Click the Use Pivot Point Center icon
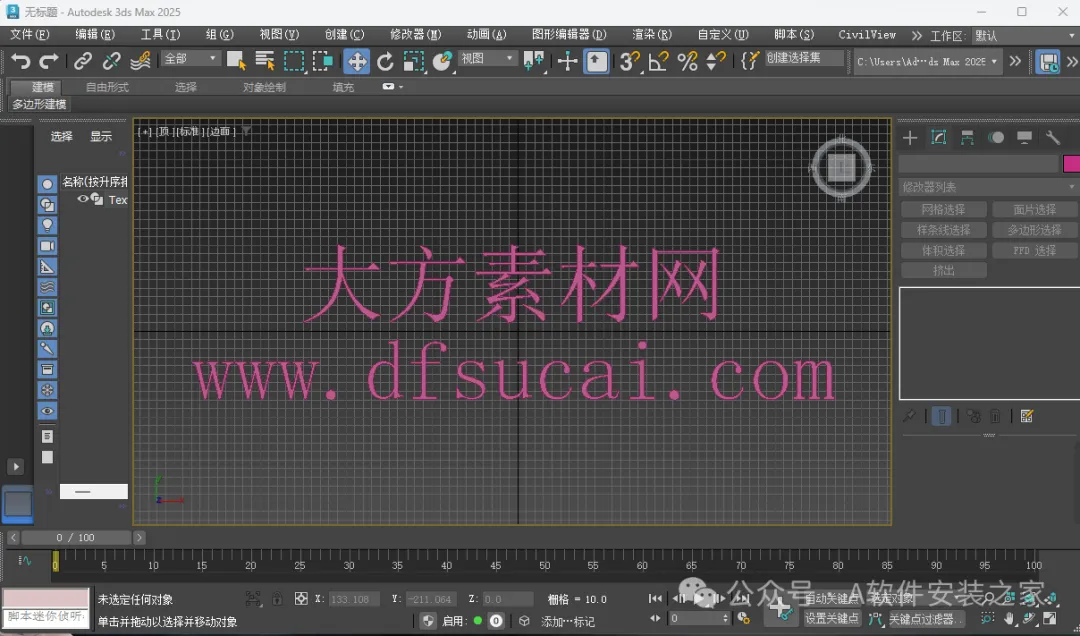The height and width of the screenshot is (636, 1080). (x=534, y=61)
